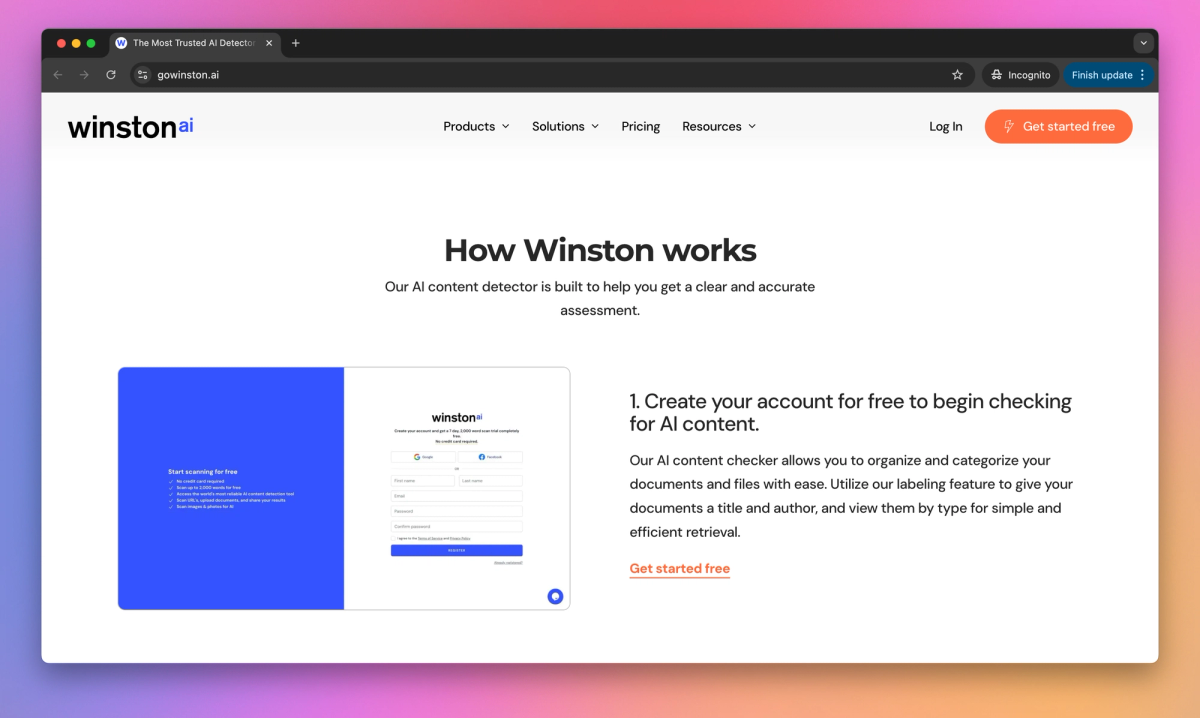Screen dimensions: 1200x718
Task: Click the signup form screenshot thumbnail
Action: 344,488
